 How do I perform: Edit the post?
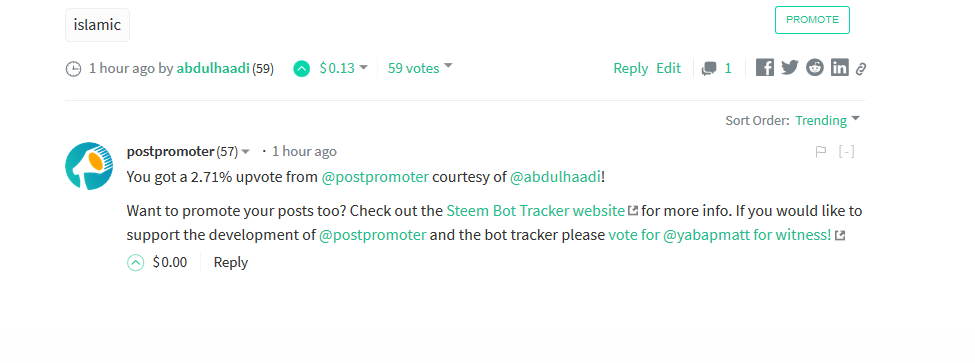click(668, 68)
